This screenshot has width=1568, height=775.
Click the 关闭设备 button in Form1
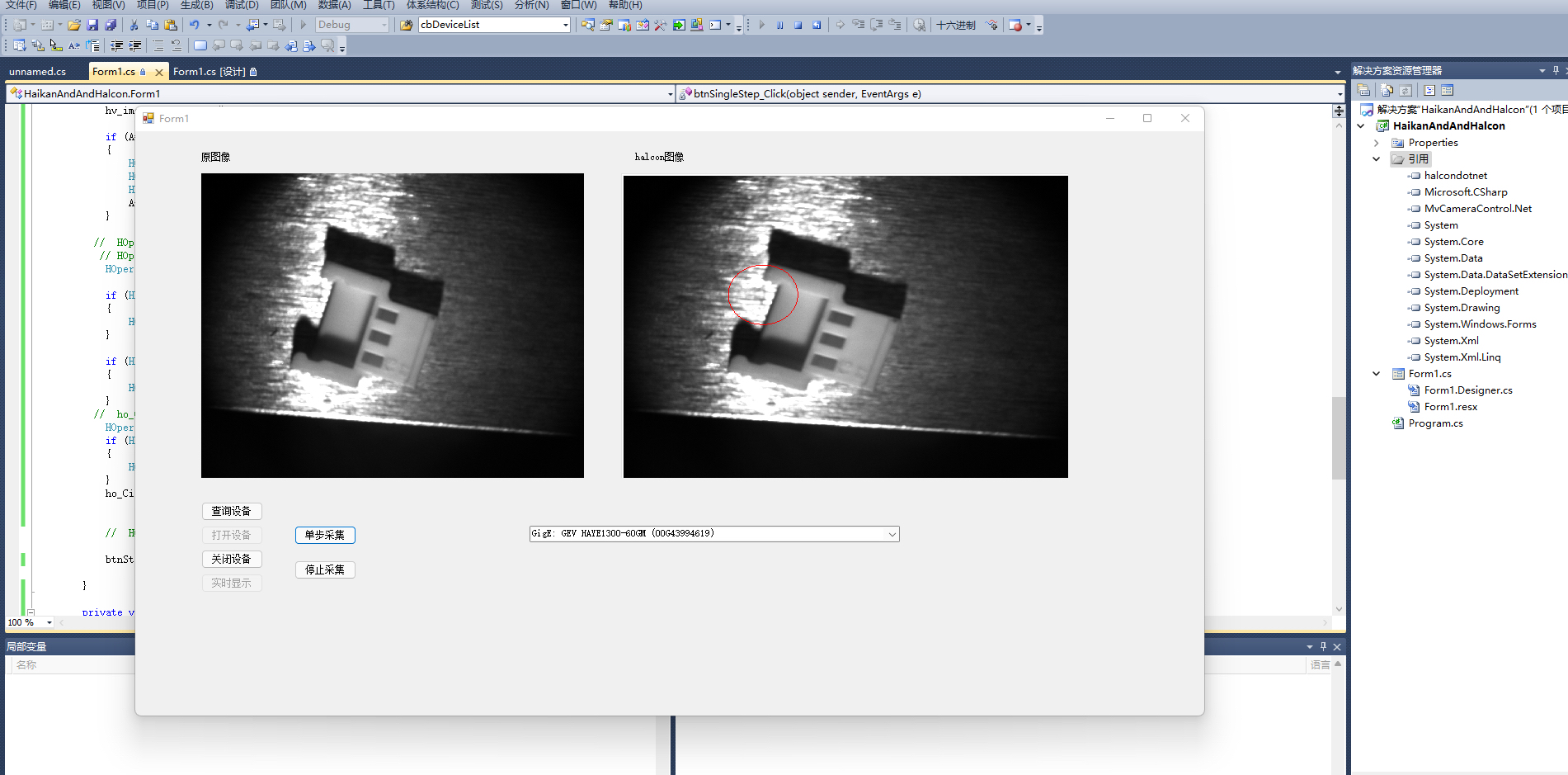coord(232,559)
